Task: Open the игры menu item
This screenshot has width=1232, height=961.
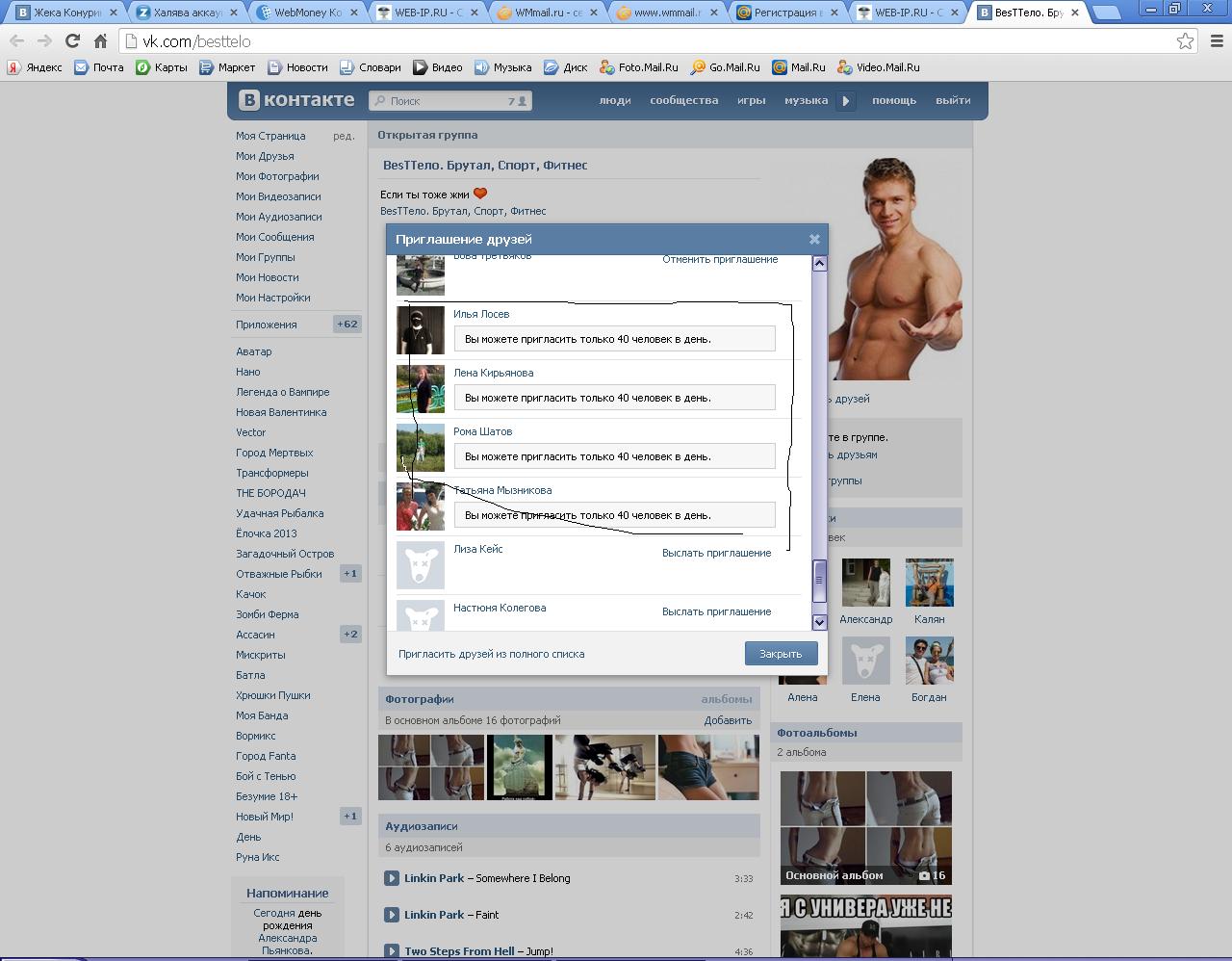Action: 752,100
